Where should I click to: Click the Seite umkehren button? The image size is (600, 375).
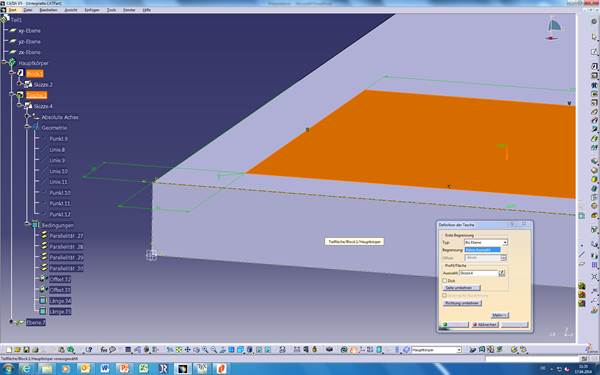click(x=461, y=288)
